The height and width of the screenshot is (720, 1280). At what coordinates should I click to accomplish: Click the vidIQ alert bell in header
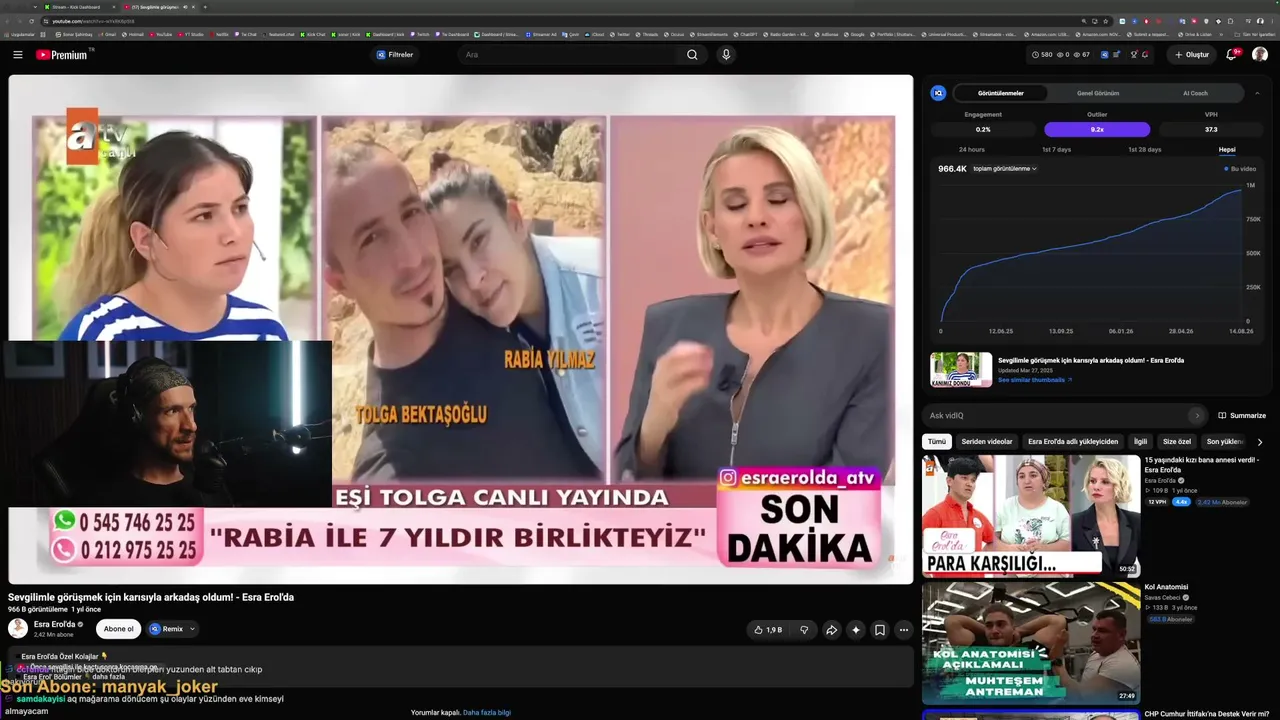click(x=1145, y=55)
